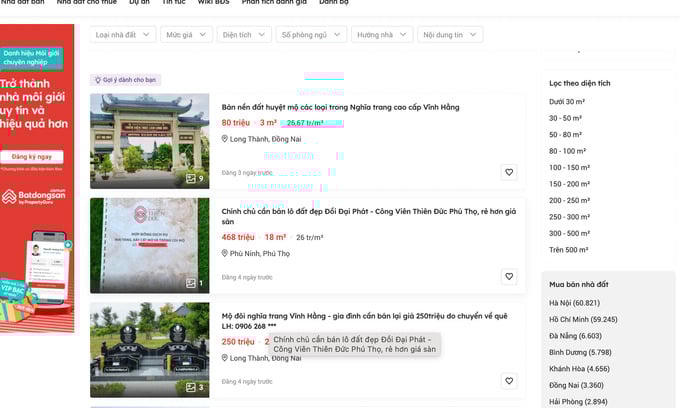The height and width of the screenshot is (408, 680).
Task: Save the Vĩnh Hằng huyệt mộ listing with its heart icon
Action: tap(509, 172)
